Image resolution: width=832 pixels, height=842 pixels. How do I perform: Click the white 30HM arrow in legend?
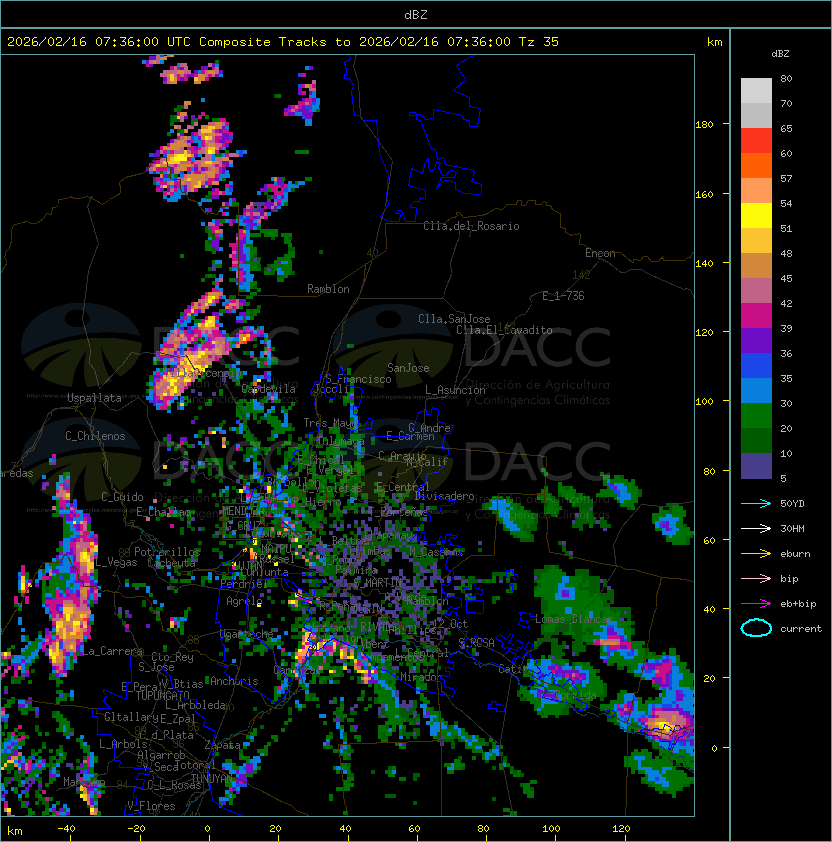[x=756, y=528]
